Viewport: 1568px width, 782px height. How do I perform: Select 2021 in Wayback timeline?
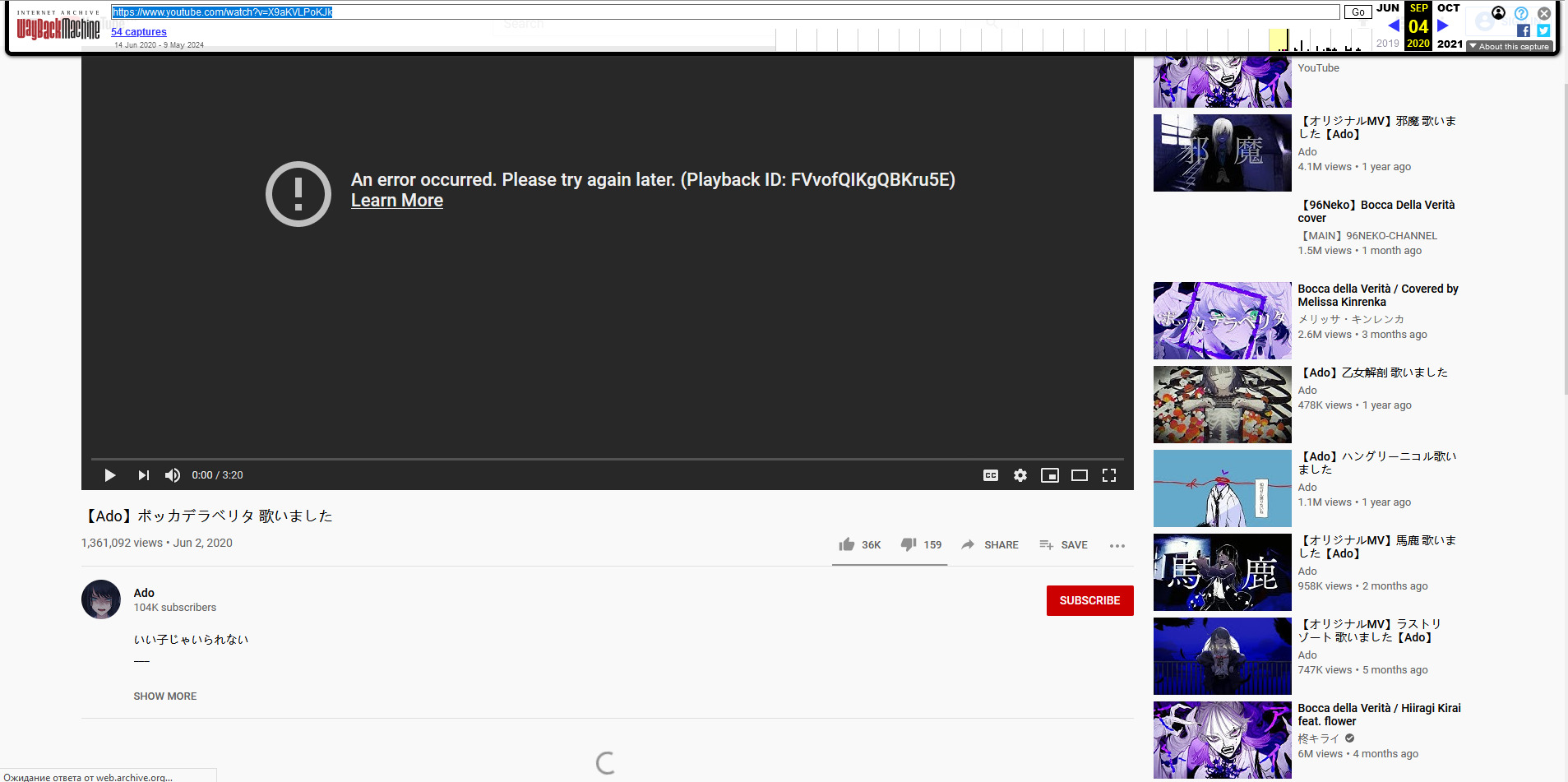pyautogui.click(x=1450, y=44)
